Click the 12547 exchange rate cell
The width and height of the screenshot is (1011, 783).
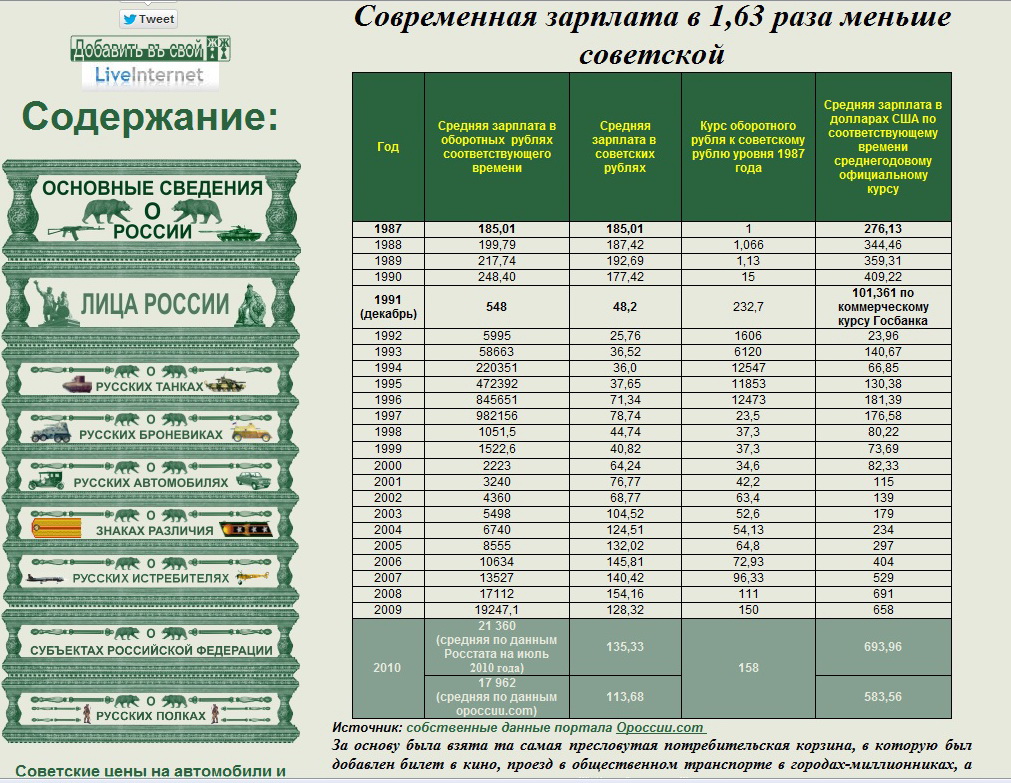pos(748,368)
